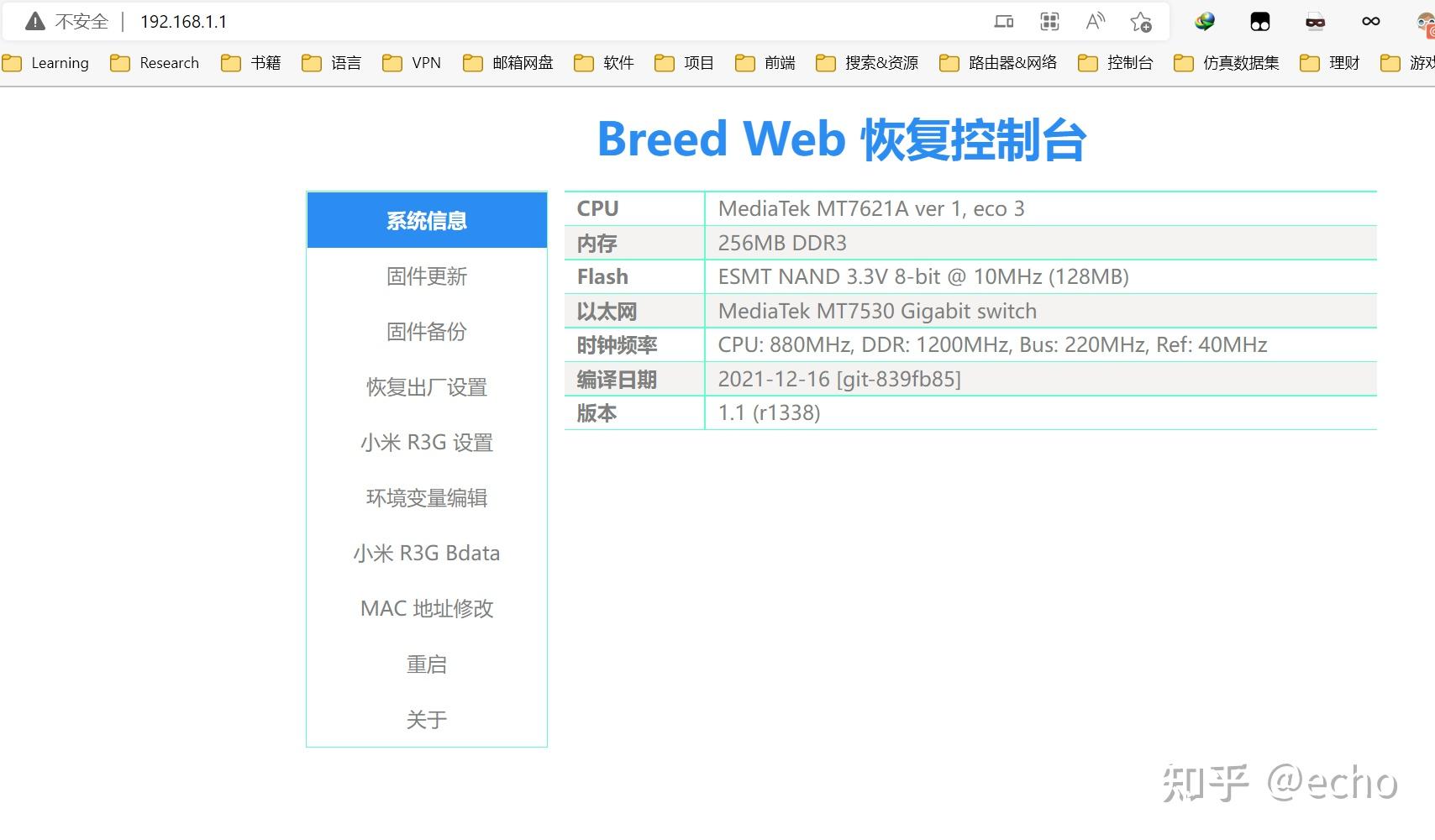Click the device casting icon in address bar
This screenshot has width=1435, height=840.
coord(1004,22)
